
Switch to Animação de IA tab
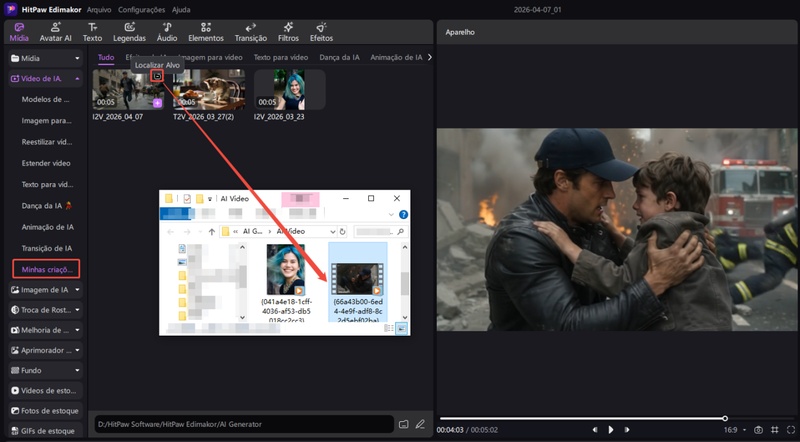[x=396, y=57]
